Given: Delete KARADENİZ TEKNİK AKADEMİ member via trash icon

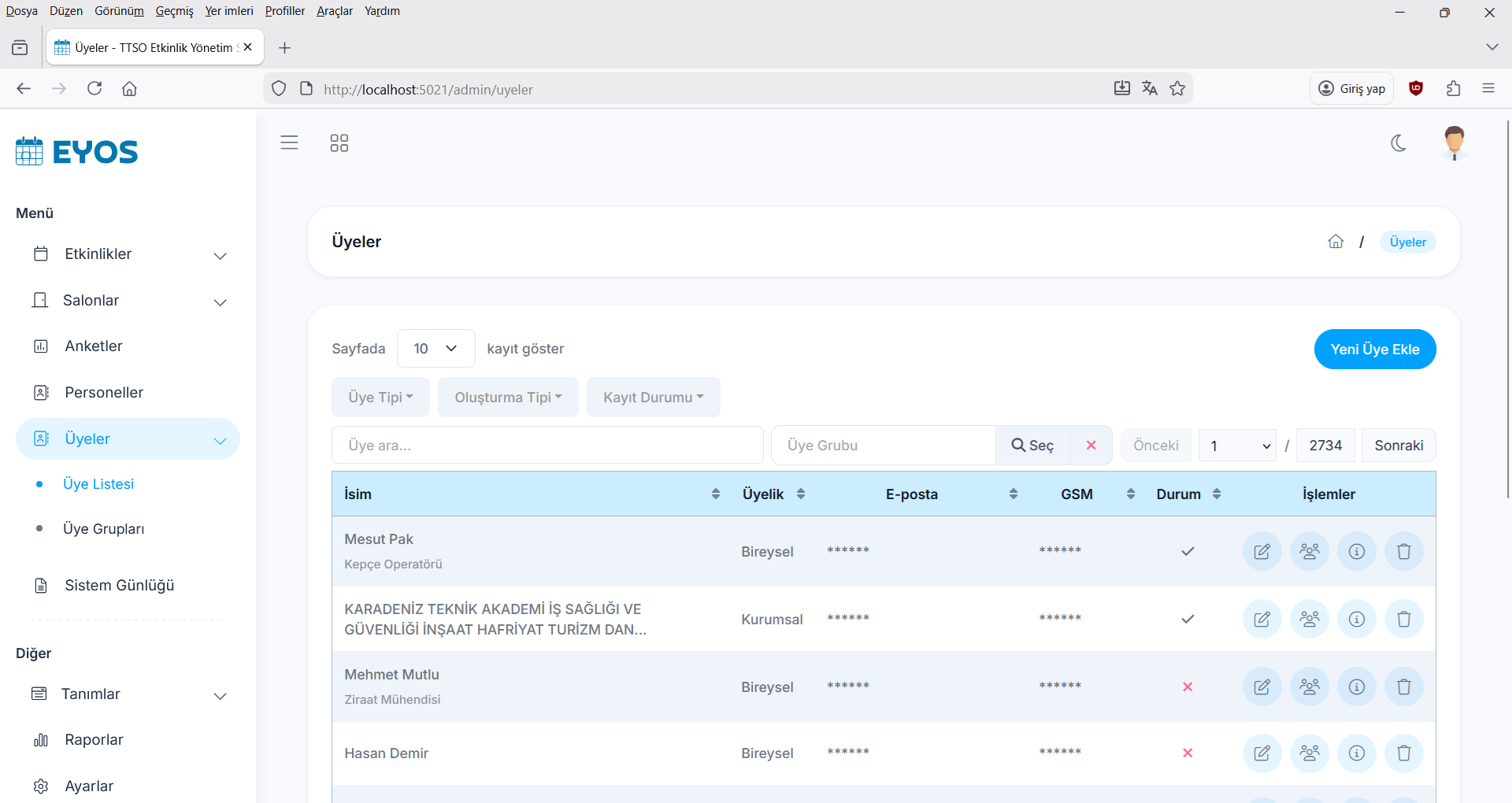Looking at the screenshot, I should [1403, 619].
